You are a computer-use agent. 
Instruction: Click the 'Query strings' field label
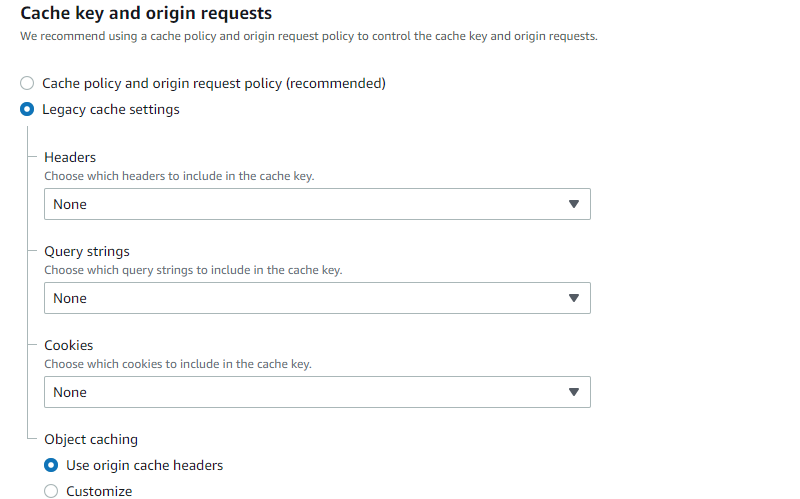[87, 251]
